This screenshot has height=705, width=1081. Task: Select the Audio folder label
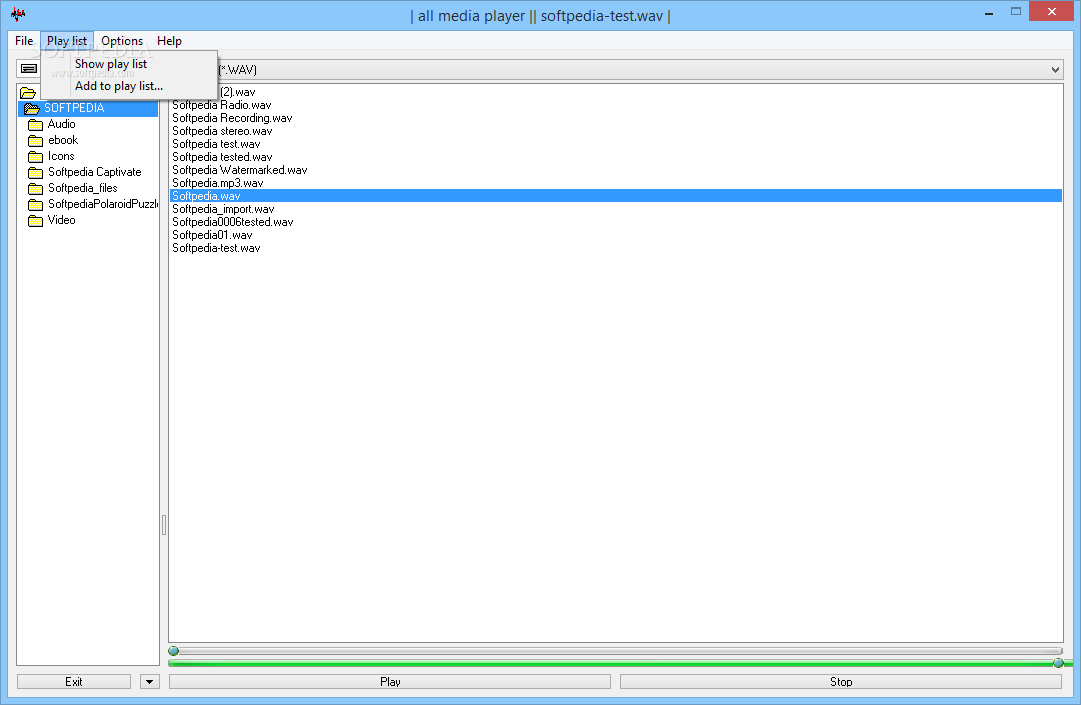coord(61,124)
